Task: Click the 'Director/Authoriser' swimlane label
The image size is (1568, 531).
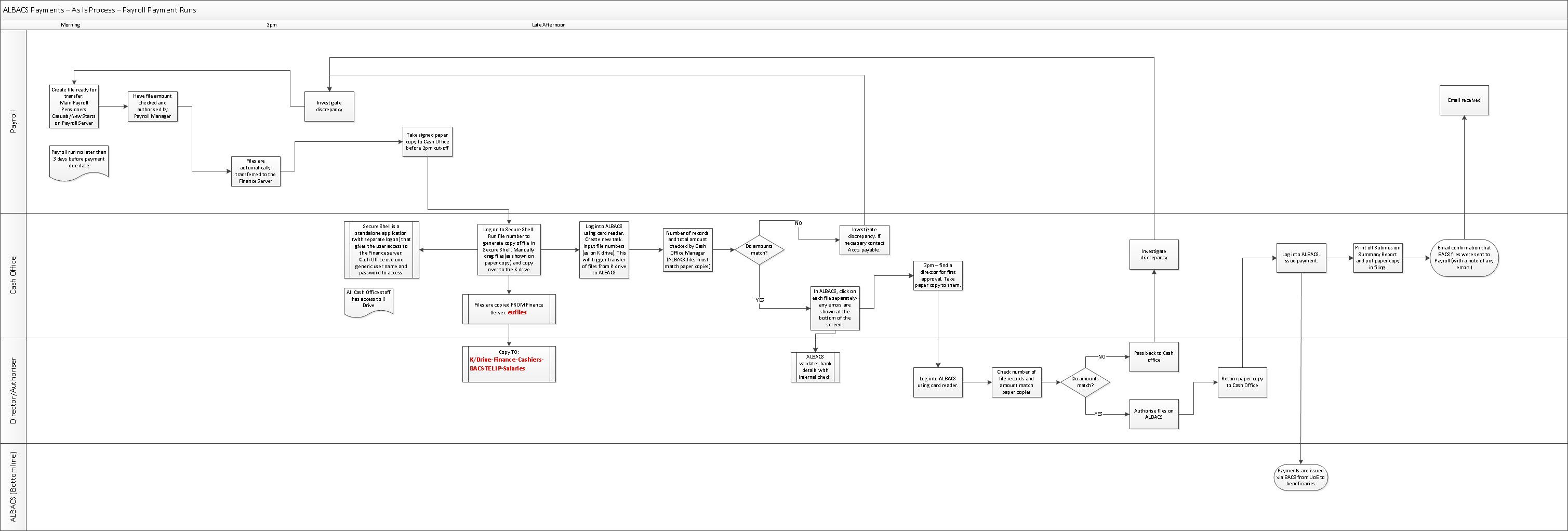Action: [x=14, y=390]
